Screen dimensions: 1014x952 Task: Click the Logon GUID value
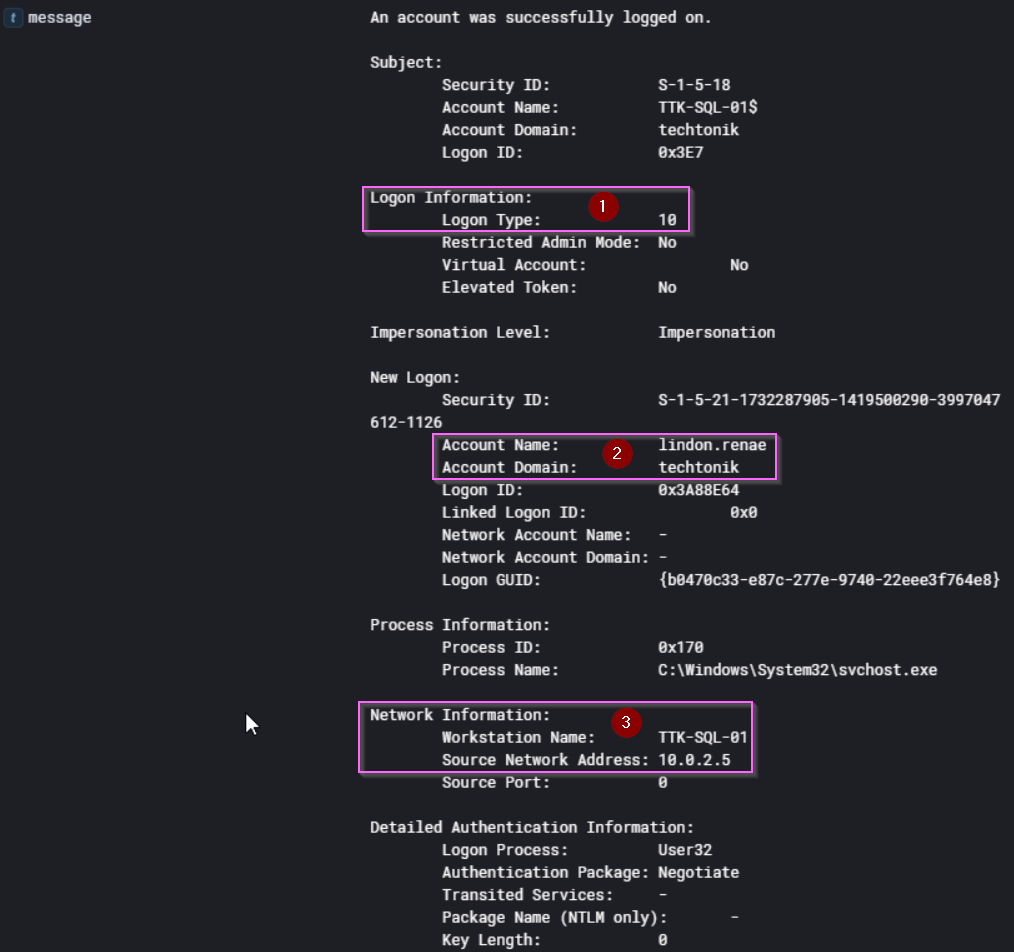click(828, 580)
